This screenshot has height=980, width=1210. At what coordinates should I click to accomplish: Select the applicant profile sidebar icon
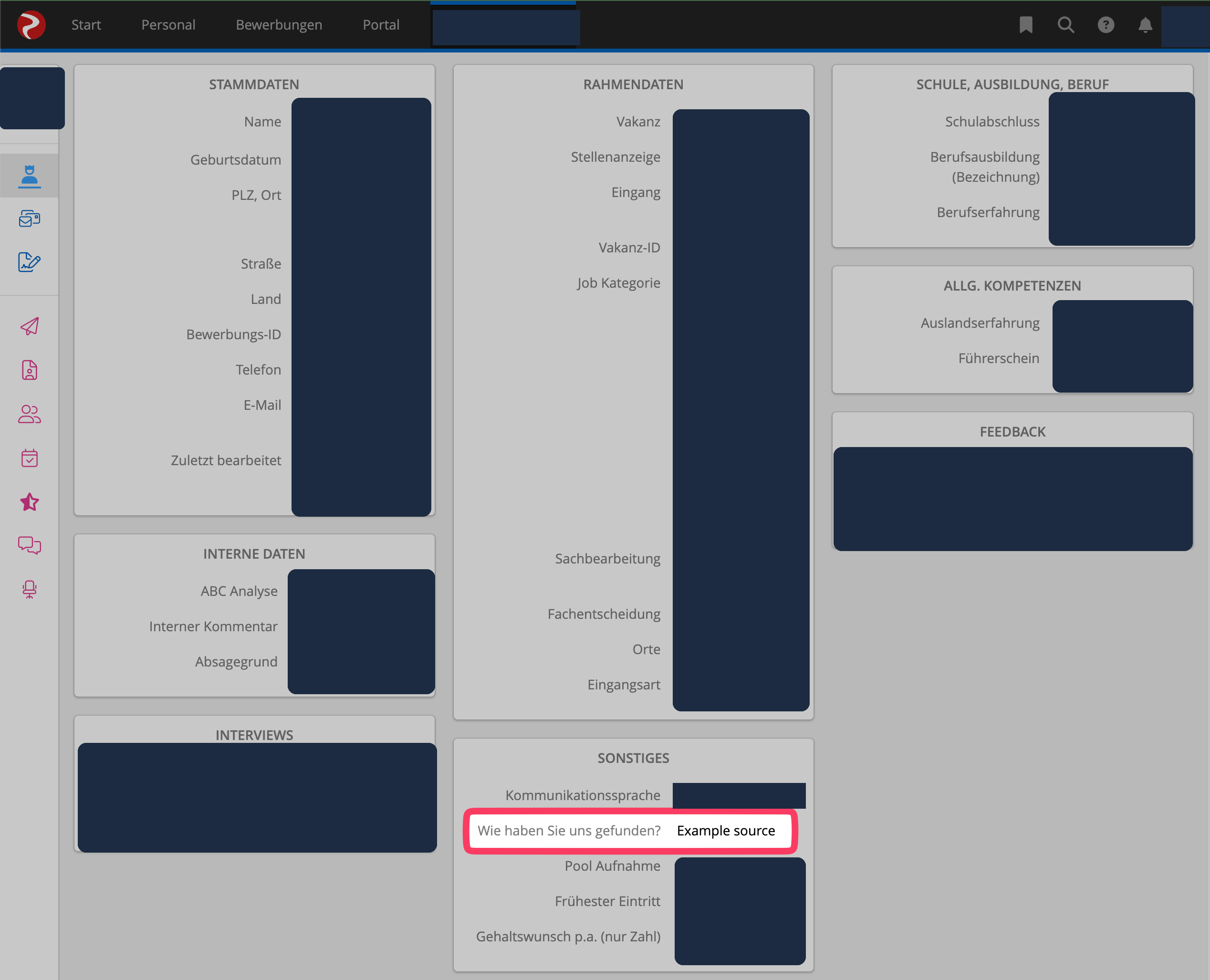tap(30, 176)
